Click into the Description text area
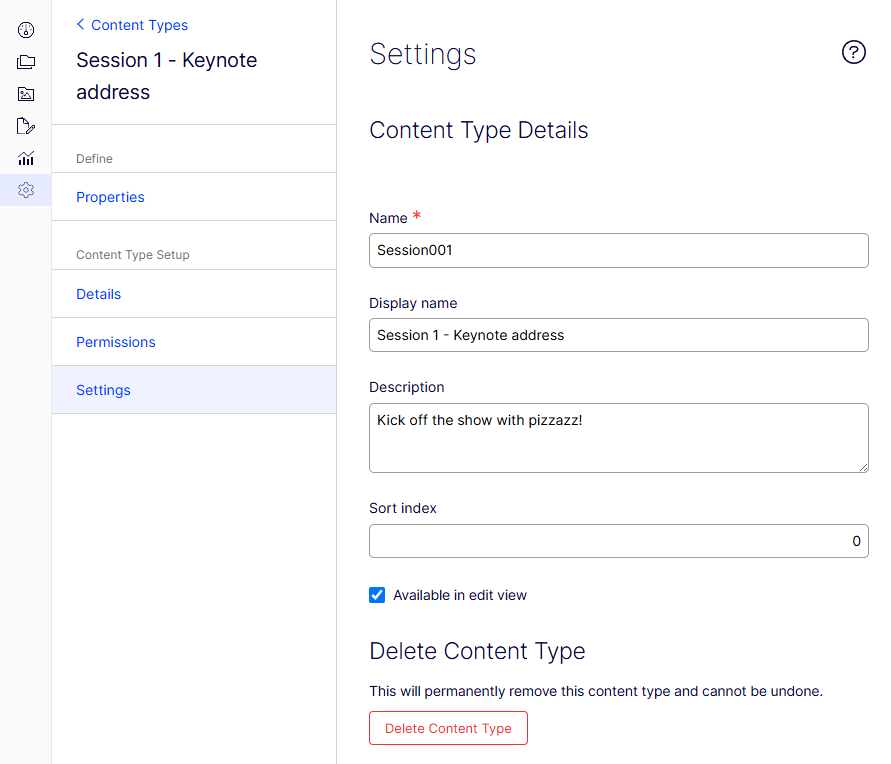Image resolution: width=891 pixels, height=764 pixels. tap(619, 438)
